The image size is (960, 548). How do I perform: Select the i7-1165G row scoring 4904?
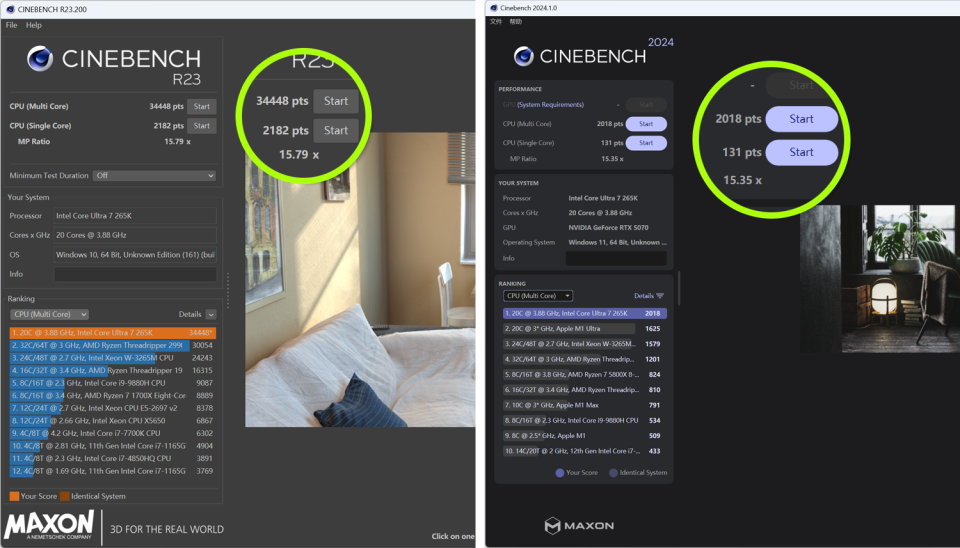tap(113, 446)
